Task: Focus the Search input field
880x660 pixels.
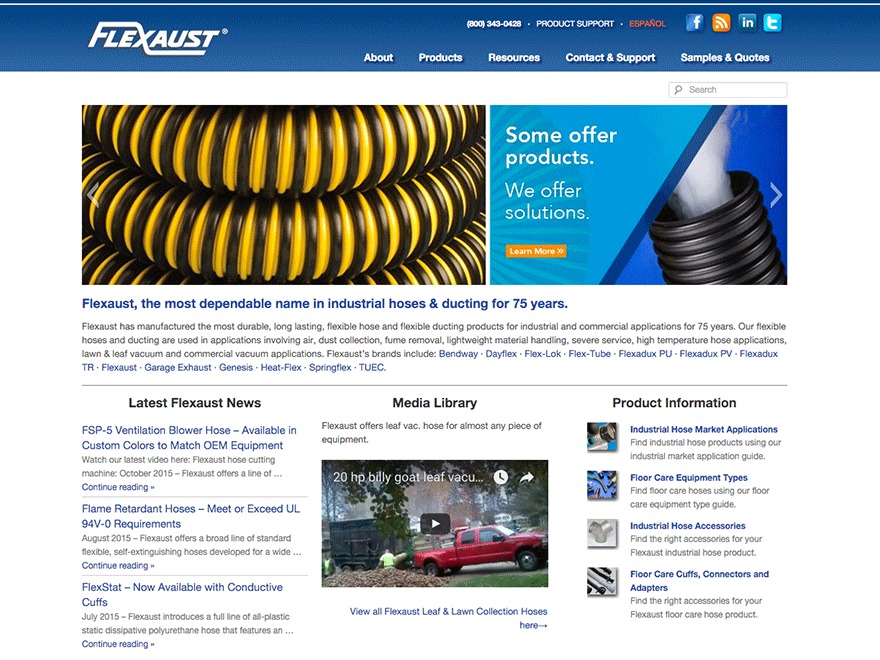Action: click(728, 90)
